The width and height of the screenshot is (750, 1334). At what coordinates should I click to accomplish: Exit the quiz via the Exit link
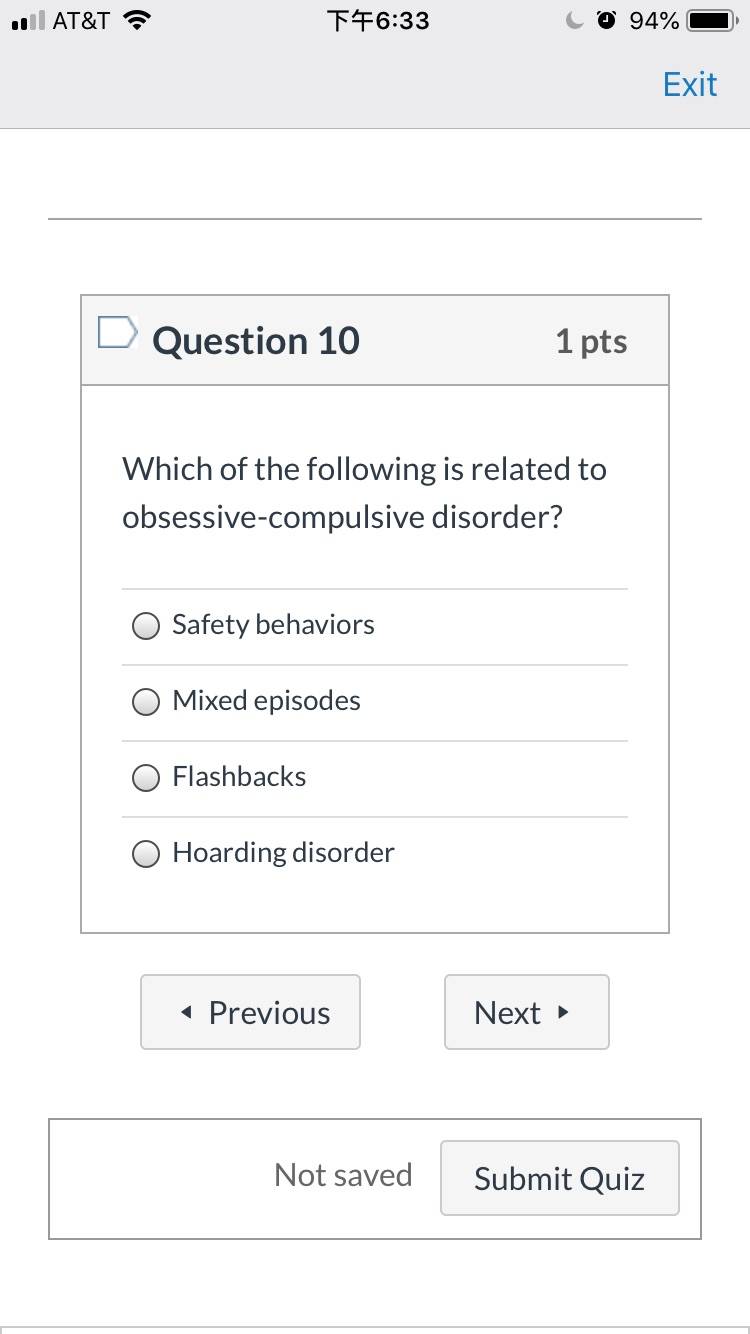pyautogui.click(x=690, y=84)
